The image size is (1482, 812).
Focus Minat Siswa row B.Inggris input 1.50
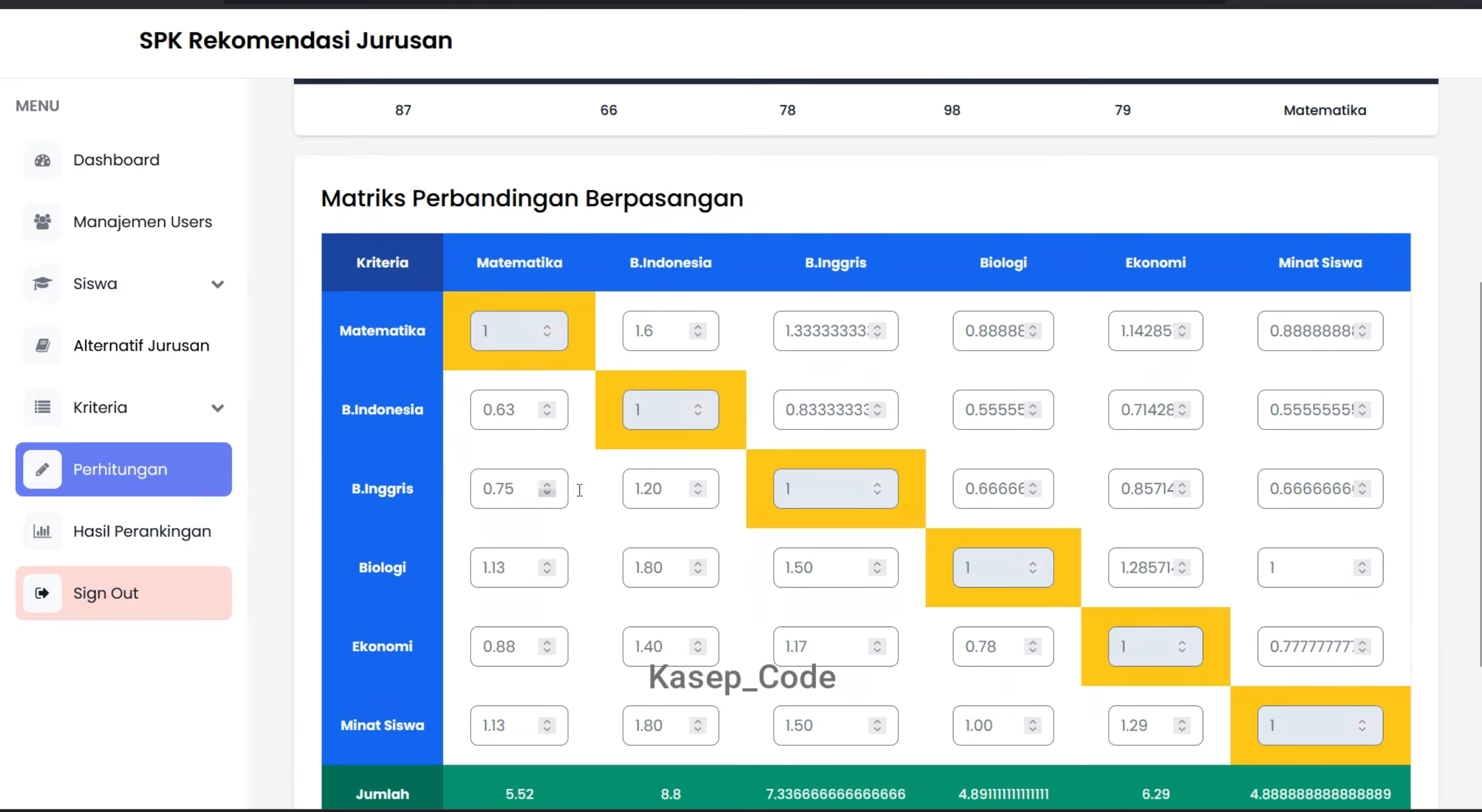pyautogui.click(x=835, y=725)
